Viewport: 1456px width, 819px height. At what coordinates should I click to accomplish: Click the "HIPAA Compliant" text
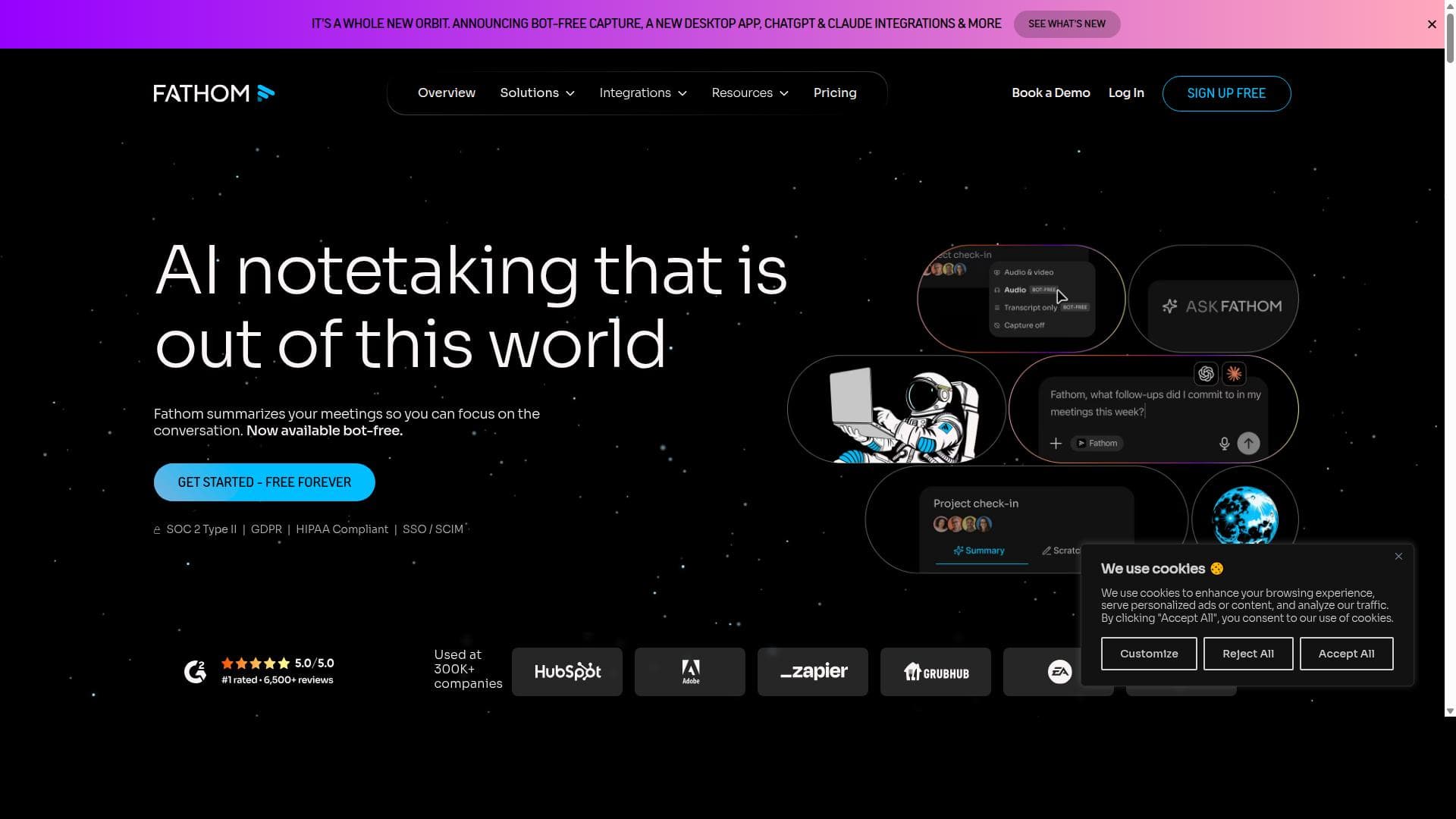click(342, 529)
